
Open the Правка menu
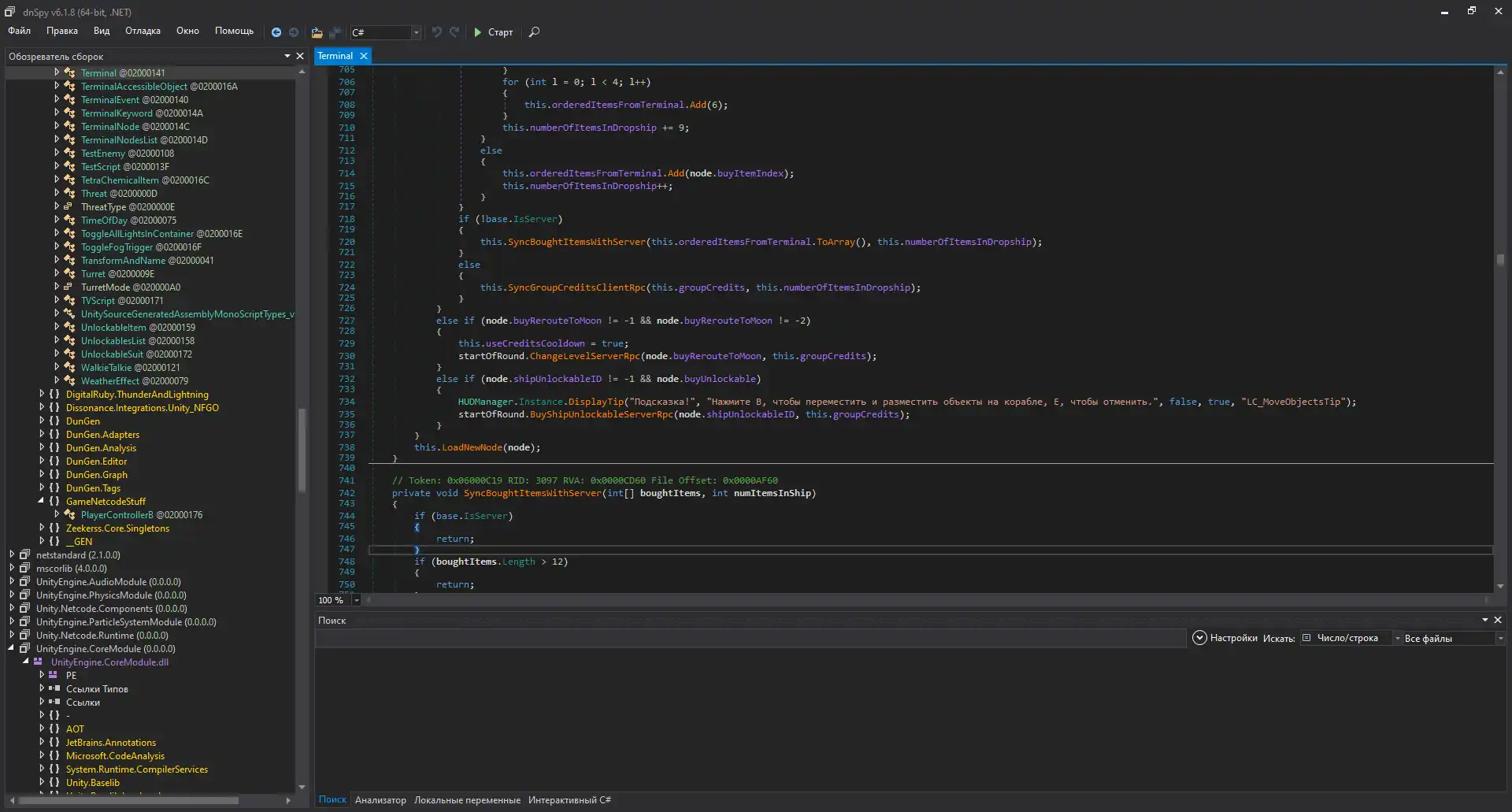[62, 32]
